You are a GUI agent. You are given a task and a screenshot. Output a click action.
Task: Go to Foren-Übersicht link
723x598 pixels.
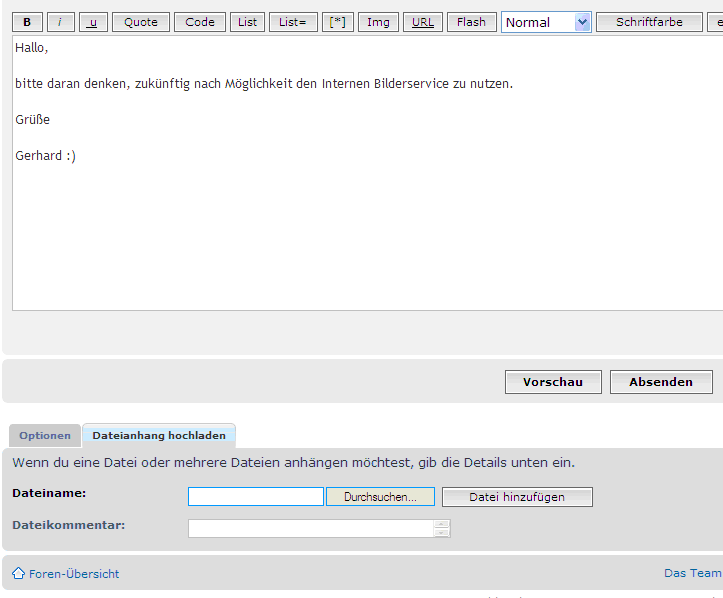click(x=73, y=574)
